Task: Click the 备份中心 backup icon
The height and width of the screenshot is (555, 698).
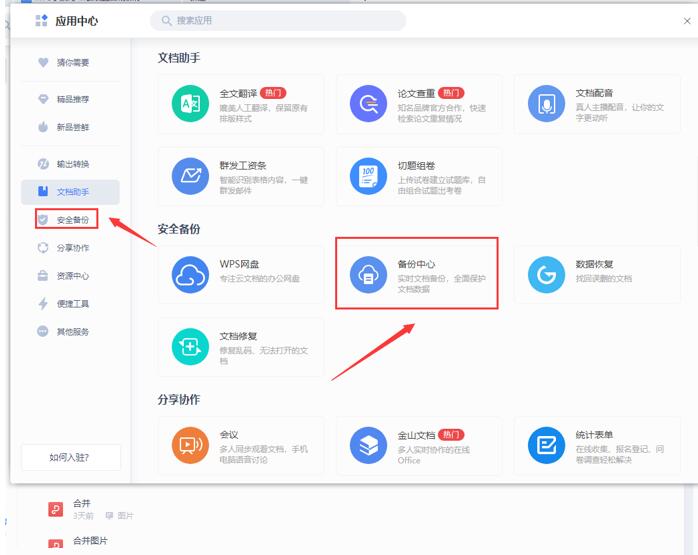Action: click(368, 275)
